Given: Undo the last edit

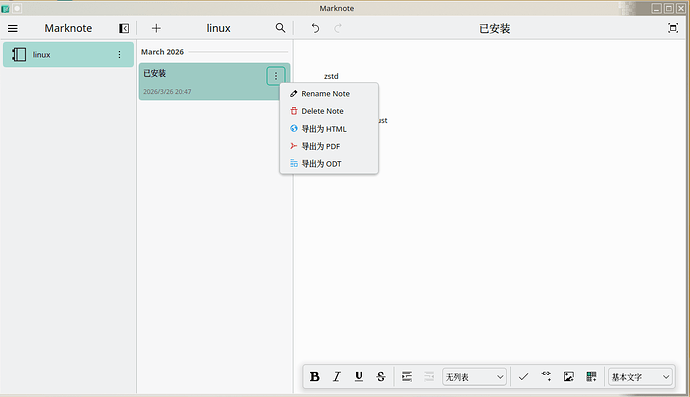Looking at the screenshot, I should coord(315,28).
